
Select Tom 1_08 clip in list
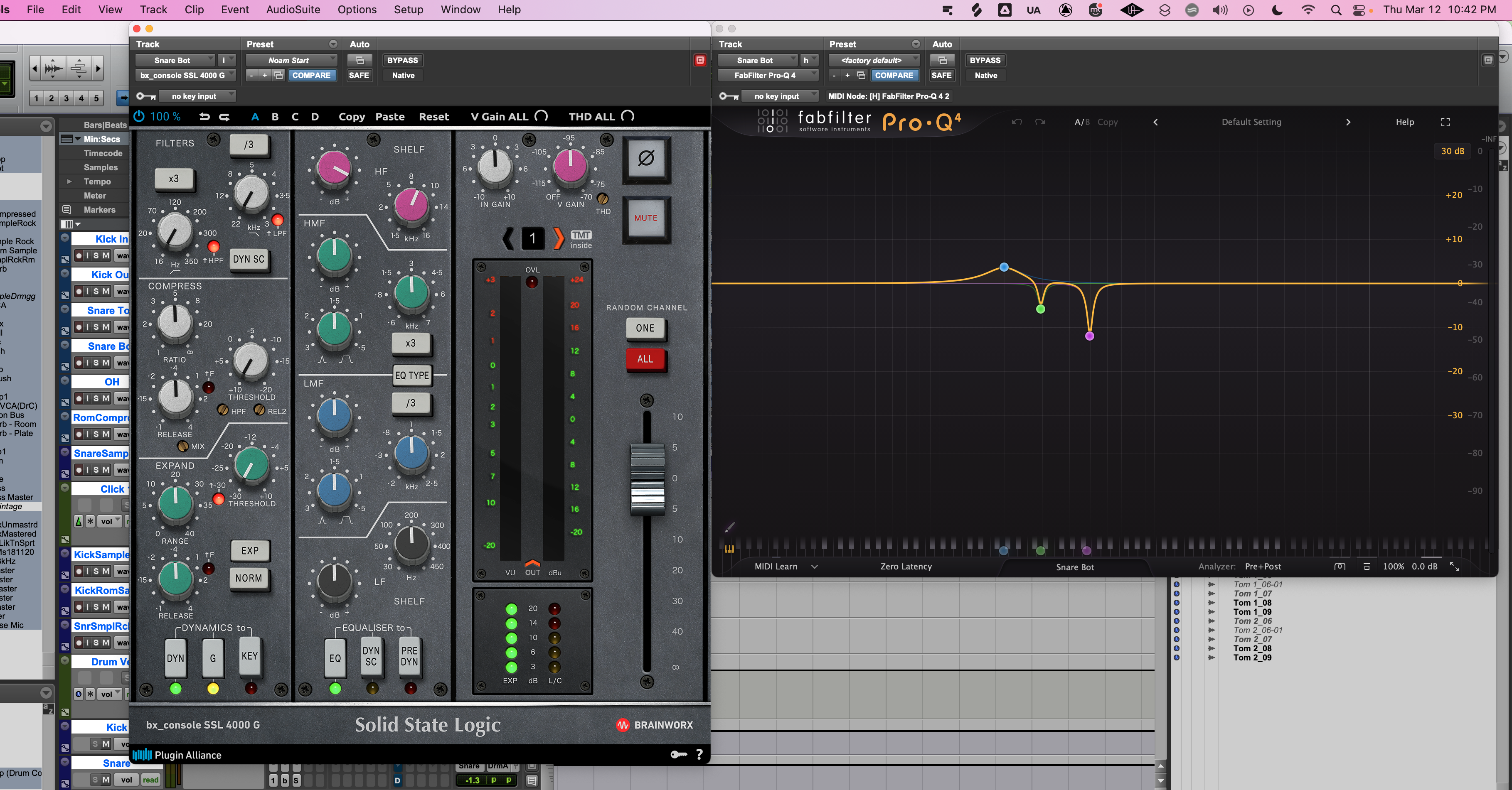tap(1253, 602)
